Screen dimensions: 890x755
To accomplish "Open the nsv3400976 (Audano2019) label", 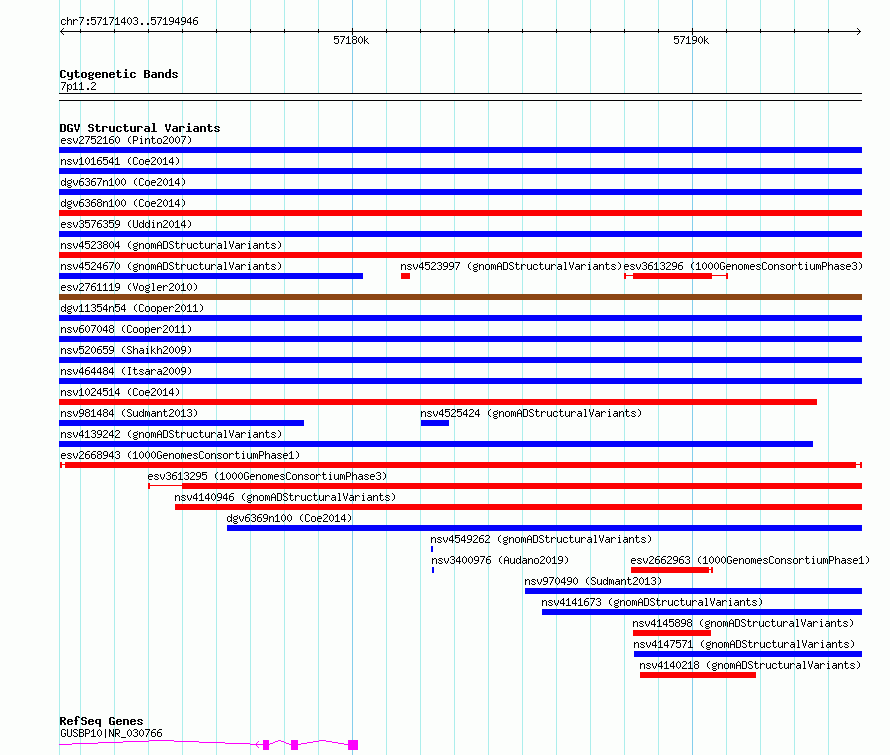I will click(x=500, y=560).
